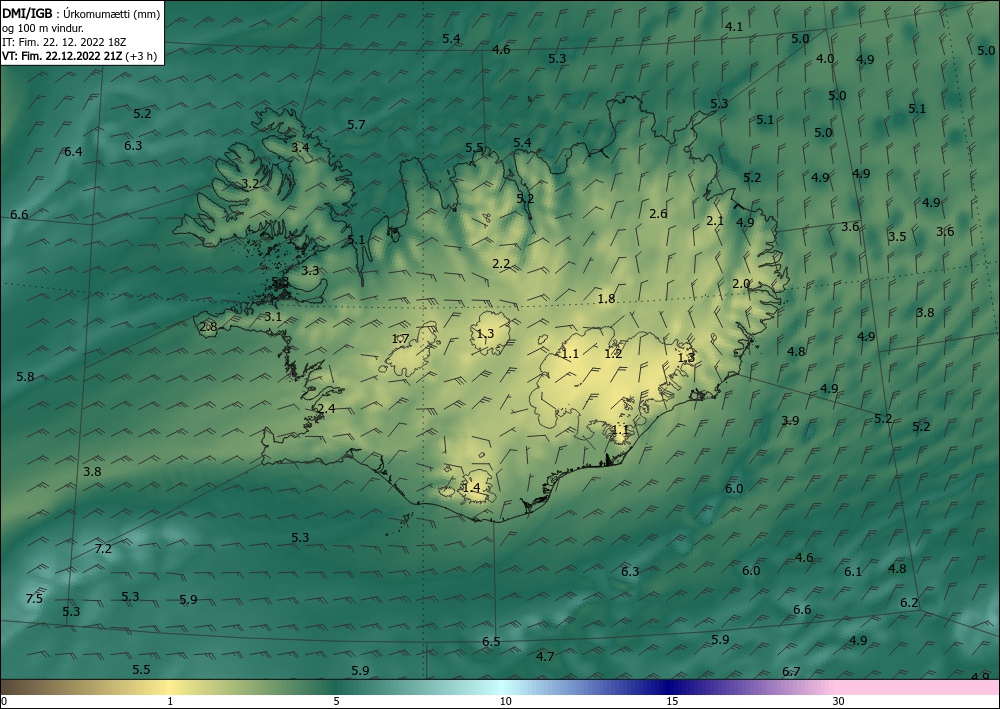Click the '30' label on color scale
This screenshot has height=709, width=1000.
(839, 701)
